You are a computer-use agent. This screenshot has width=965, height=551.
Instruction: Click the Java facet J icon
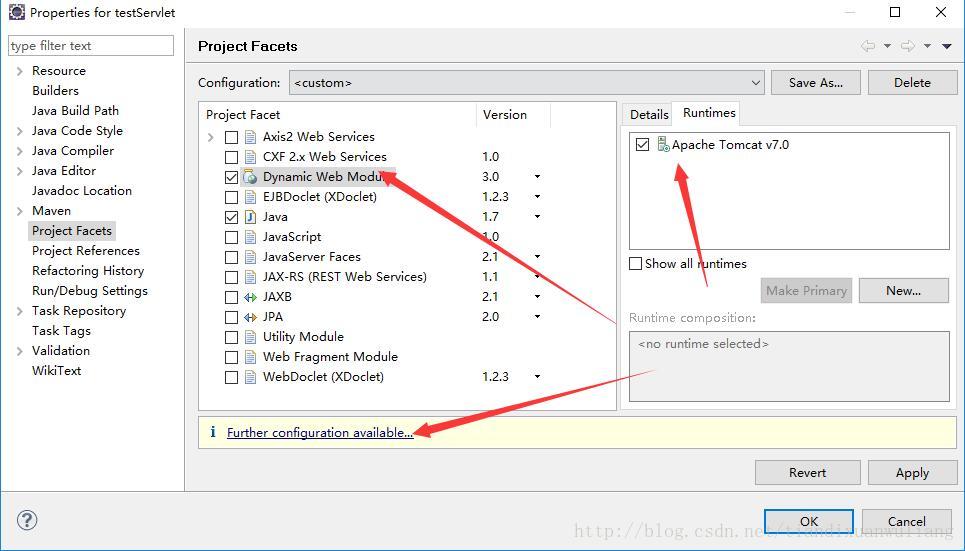click(250, 217)
